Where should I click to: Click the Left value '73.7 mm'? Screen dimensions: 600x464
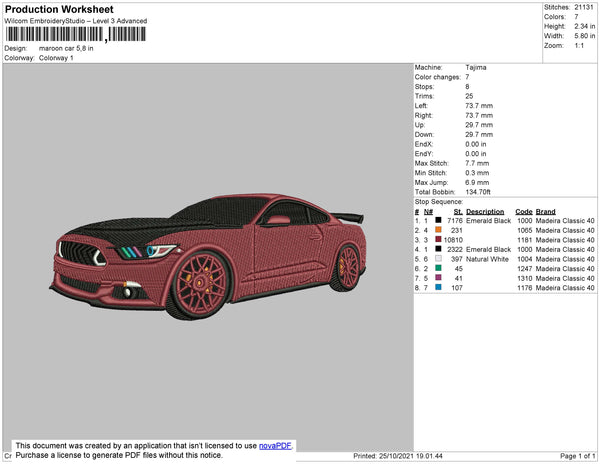point(479,106)
